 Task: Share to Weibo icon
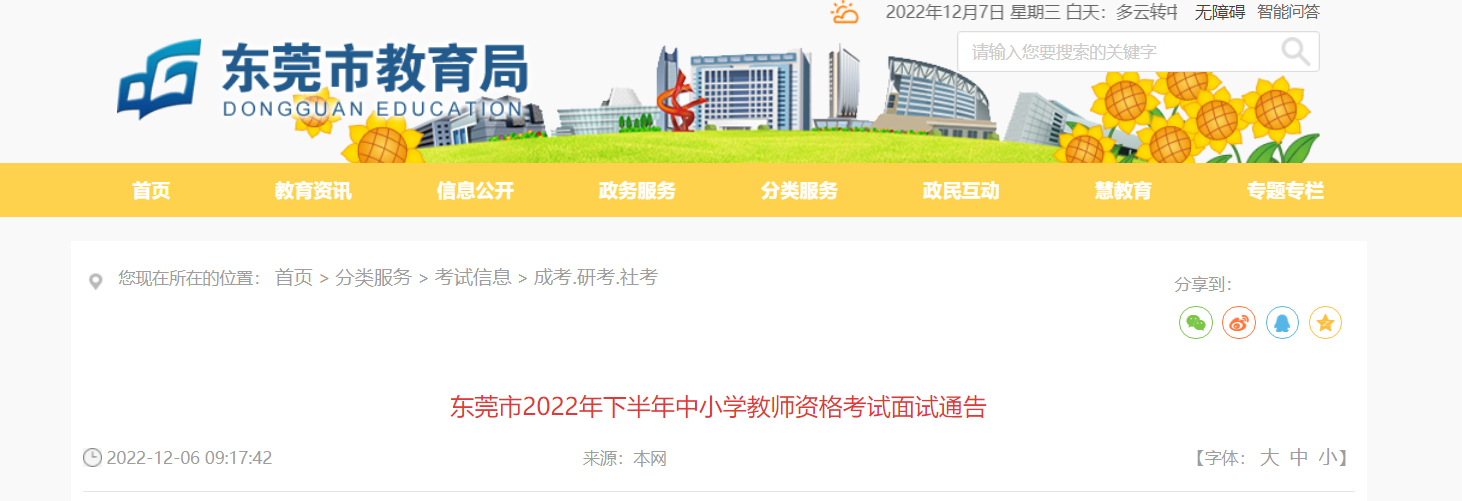1239,322
